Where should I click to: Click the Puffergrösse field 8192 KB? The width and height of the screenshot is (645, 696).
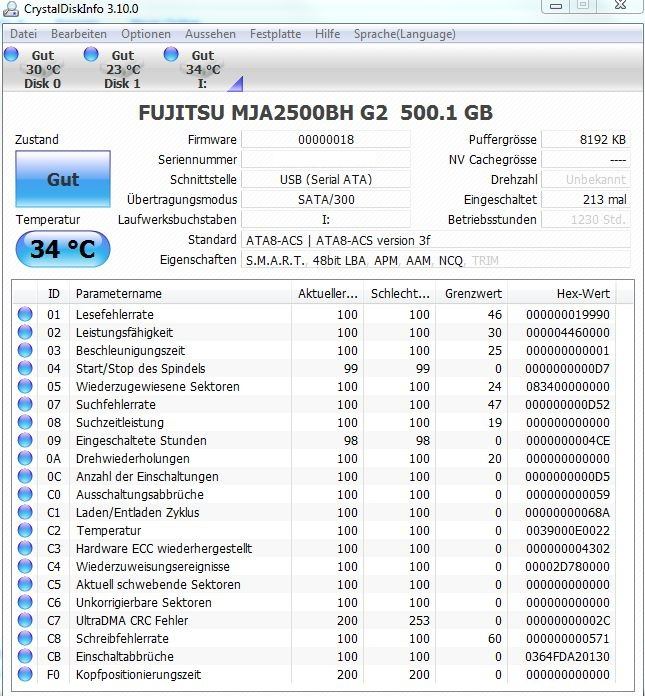[x=586, y=139]
